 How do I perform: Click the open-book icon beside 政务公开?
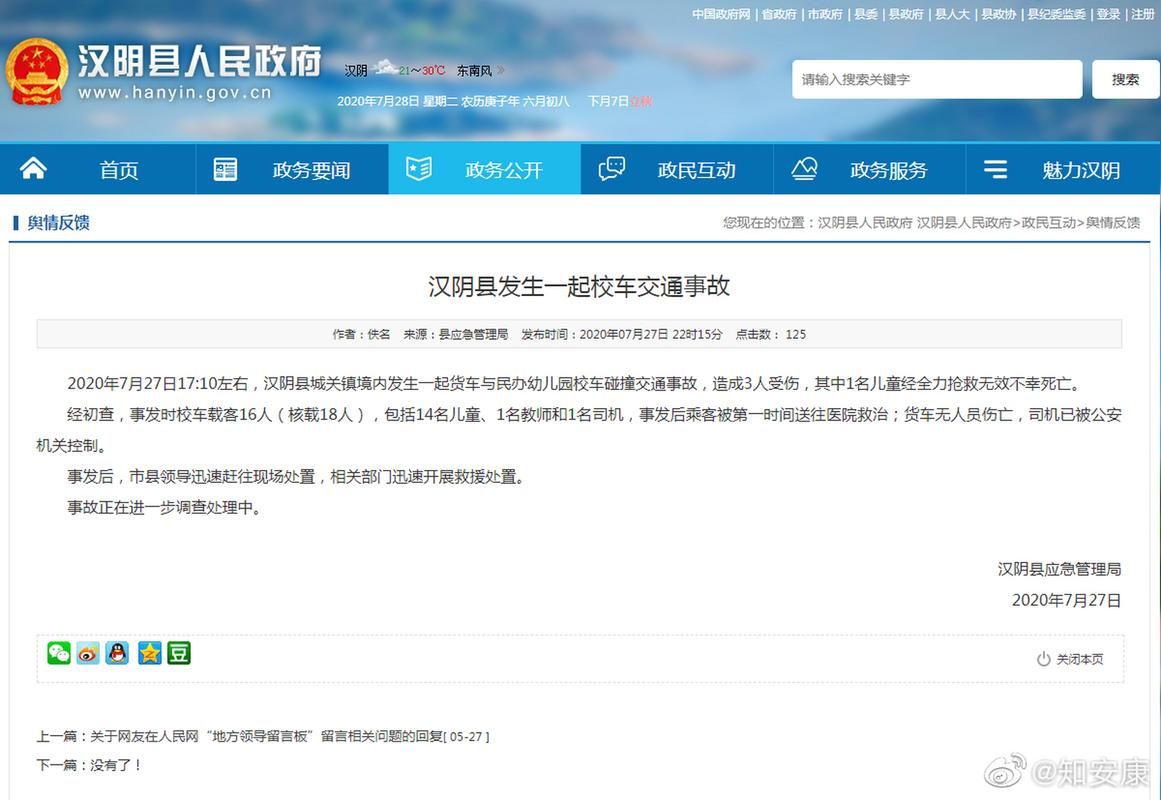click(x=418, y=169)
